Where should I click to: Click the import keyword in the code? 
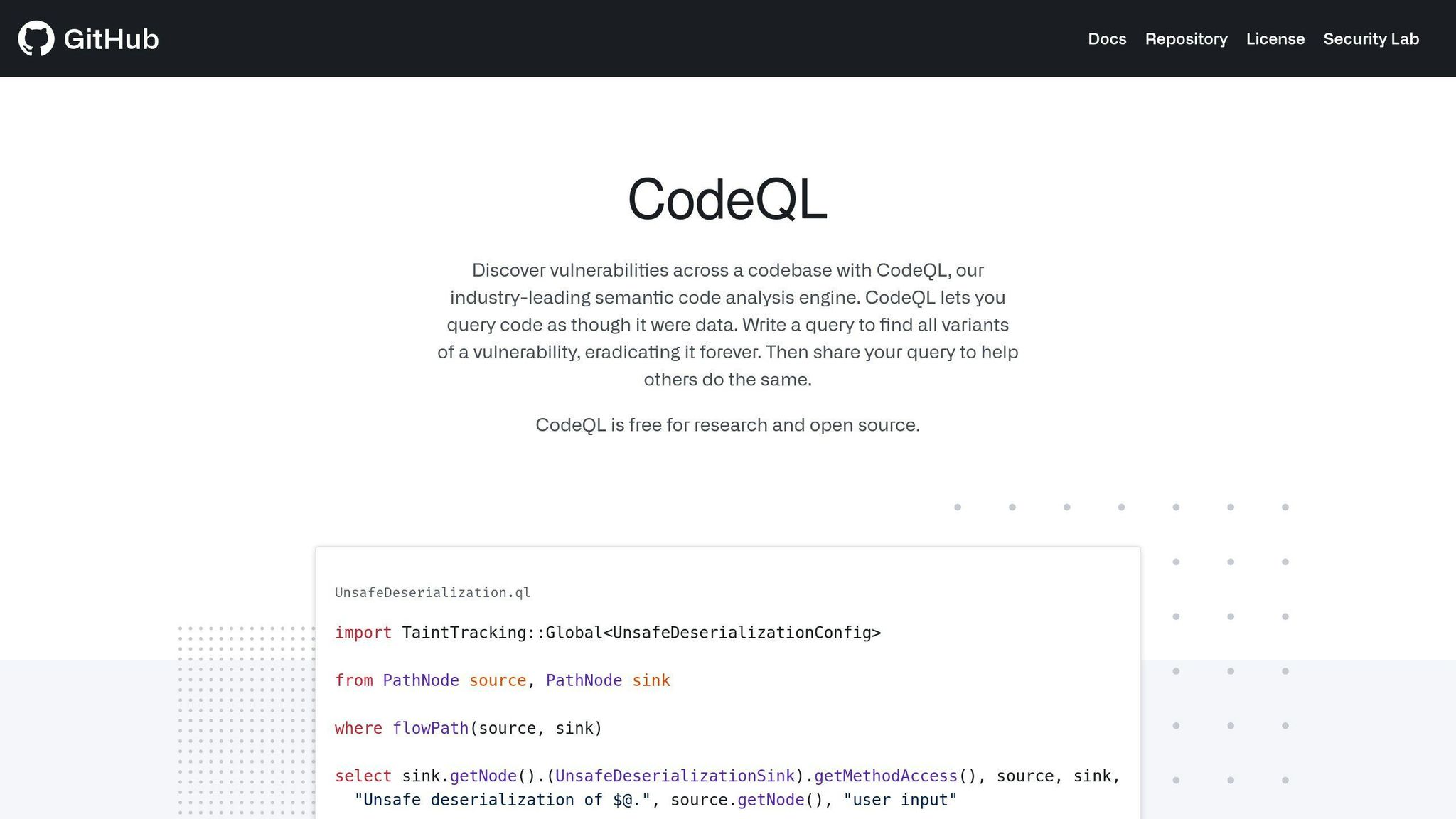pyautogui.click(x=363, y=632)
